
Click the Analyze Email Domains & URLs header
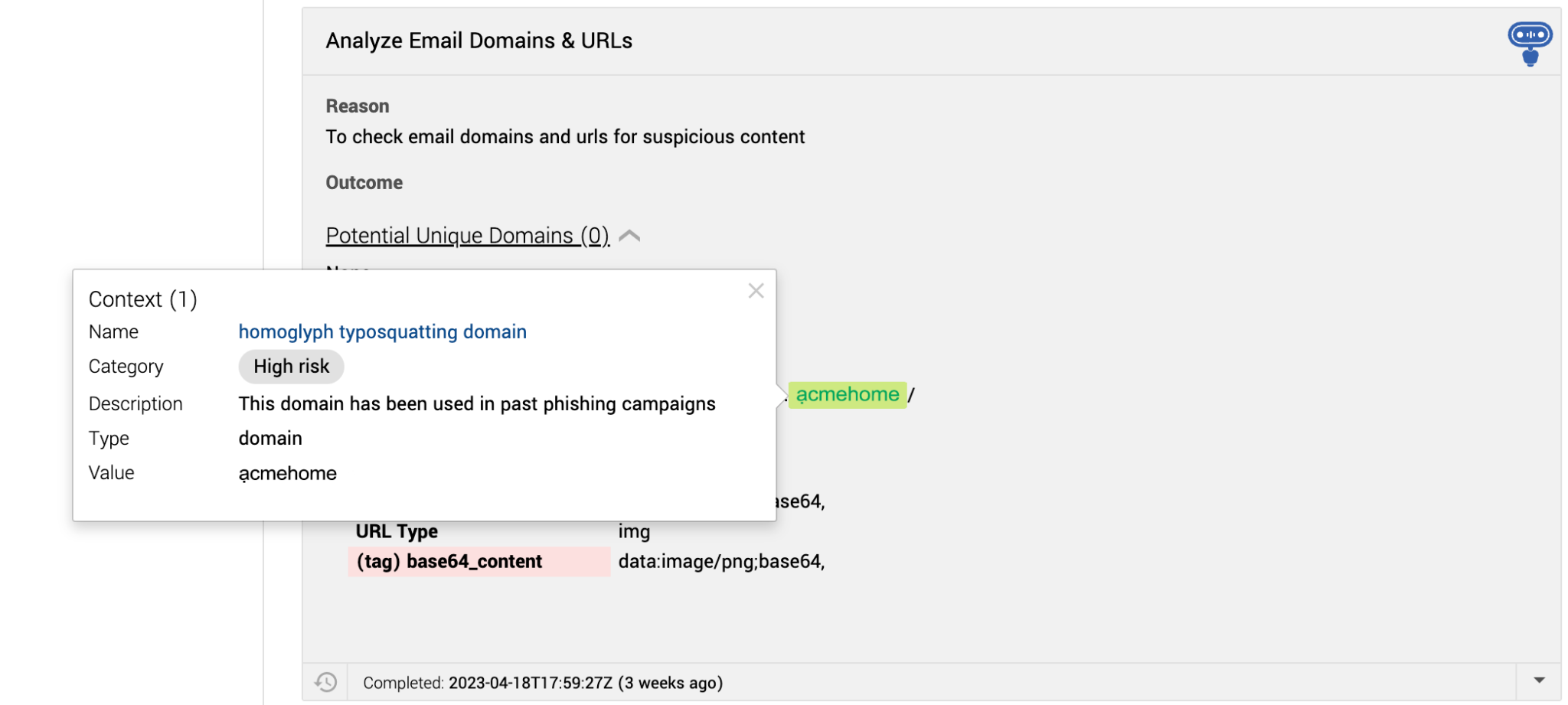480,41
